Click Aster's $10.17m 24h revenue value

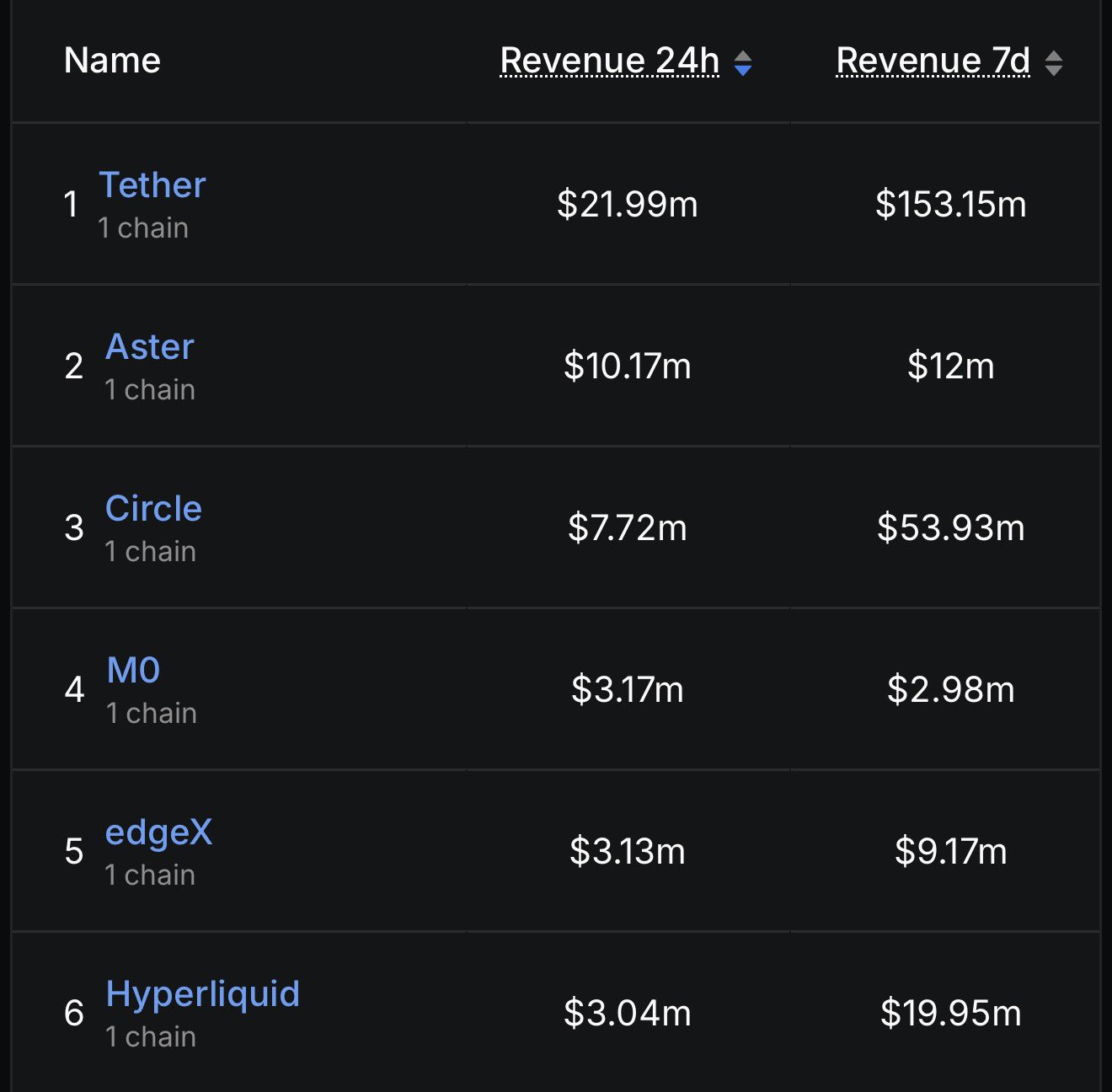tap(627, 366)
